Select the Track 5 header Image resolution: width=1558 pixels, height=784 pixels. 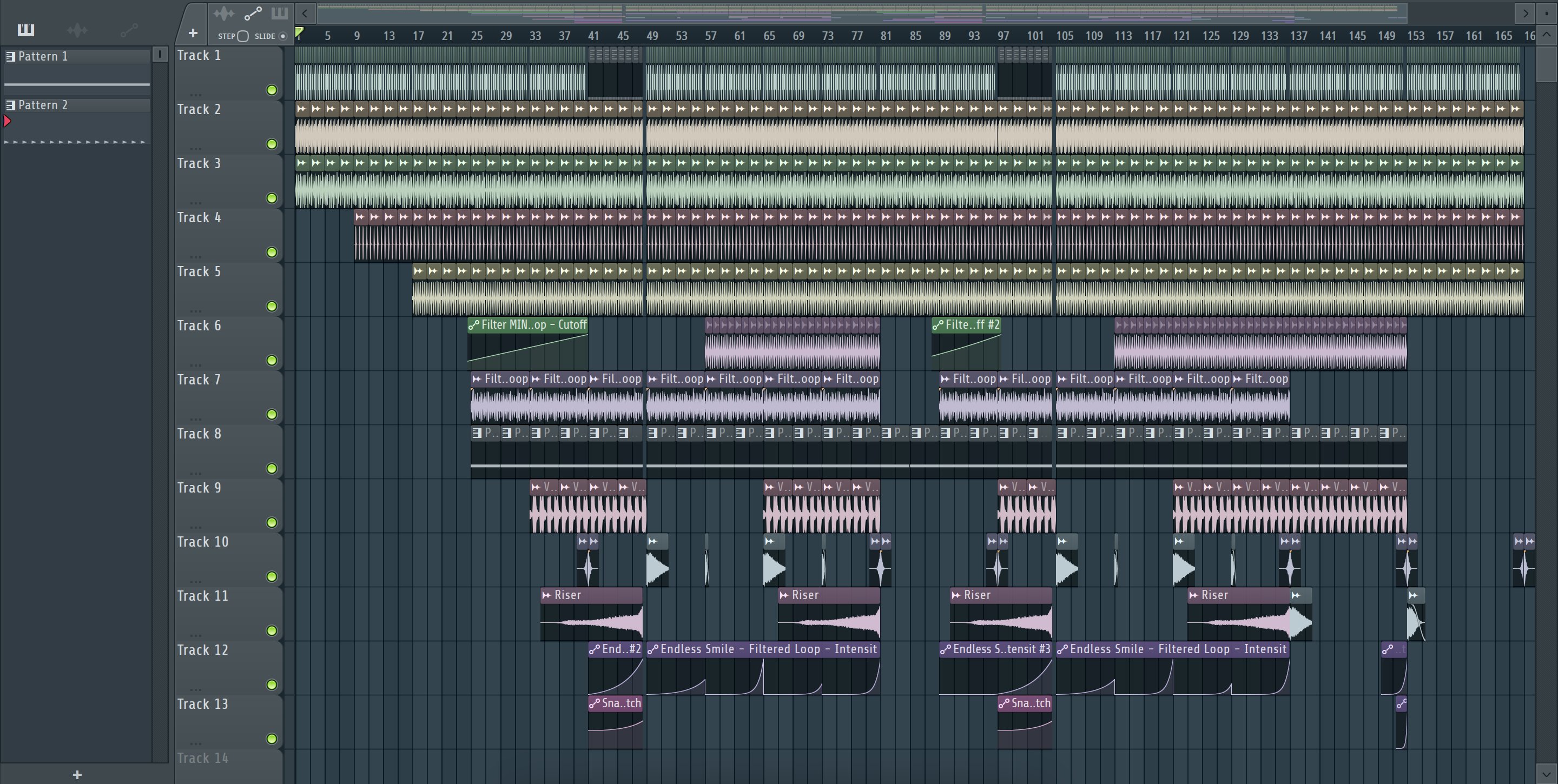coord(229,289)
